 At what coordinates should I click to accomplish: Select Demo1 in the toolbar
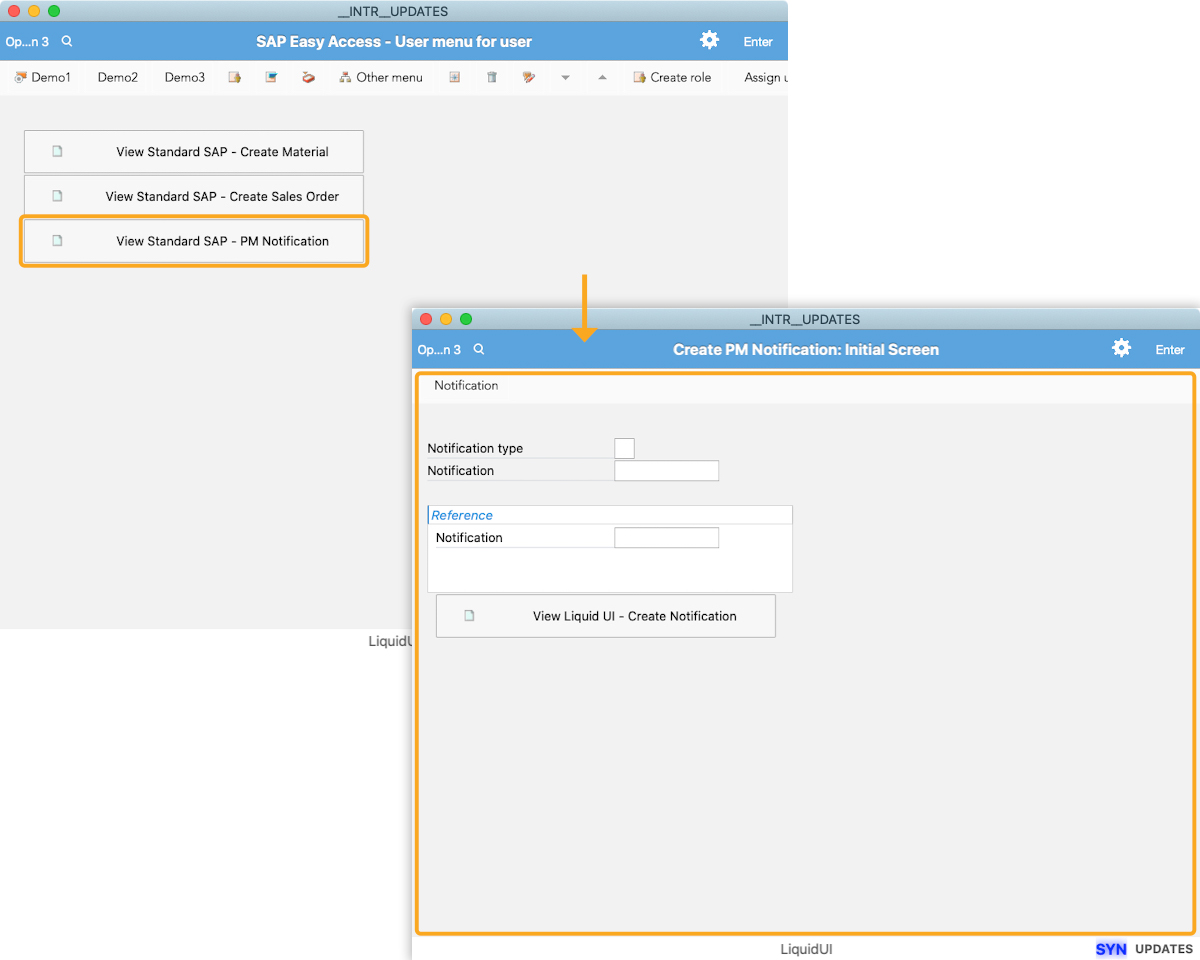click(43, 77)
